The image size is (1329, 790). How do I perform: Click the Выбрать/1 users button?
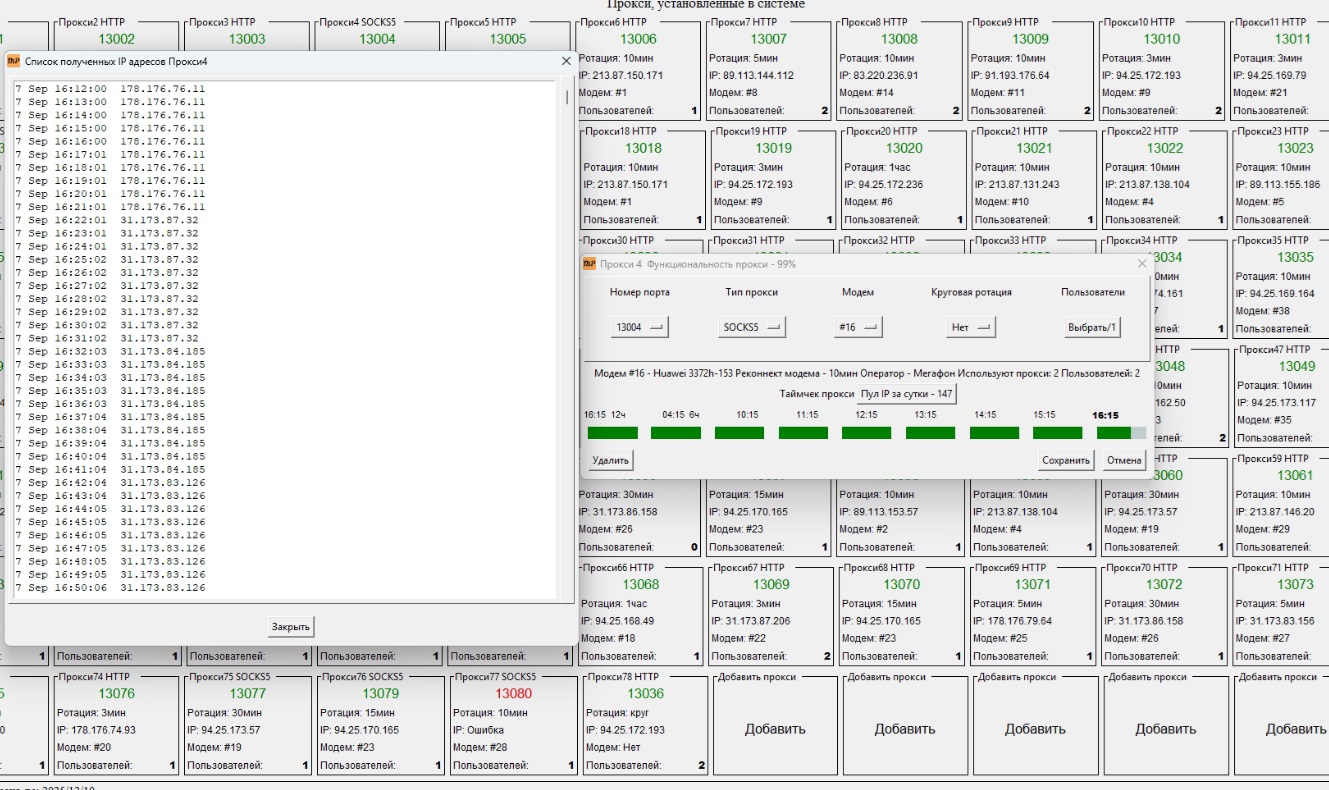click(1092, 327)
